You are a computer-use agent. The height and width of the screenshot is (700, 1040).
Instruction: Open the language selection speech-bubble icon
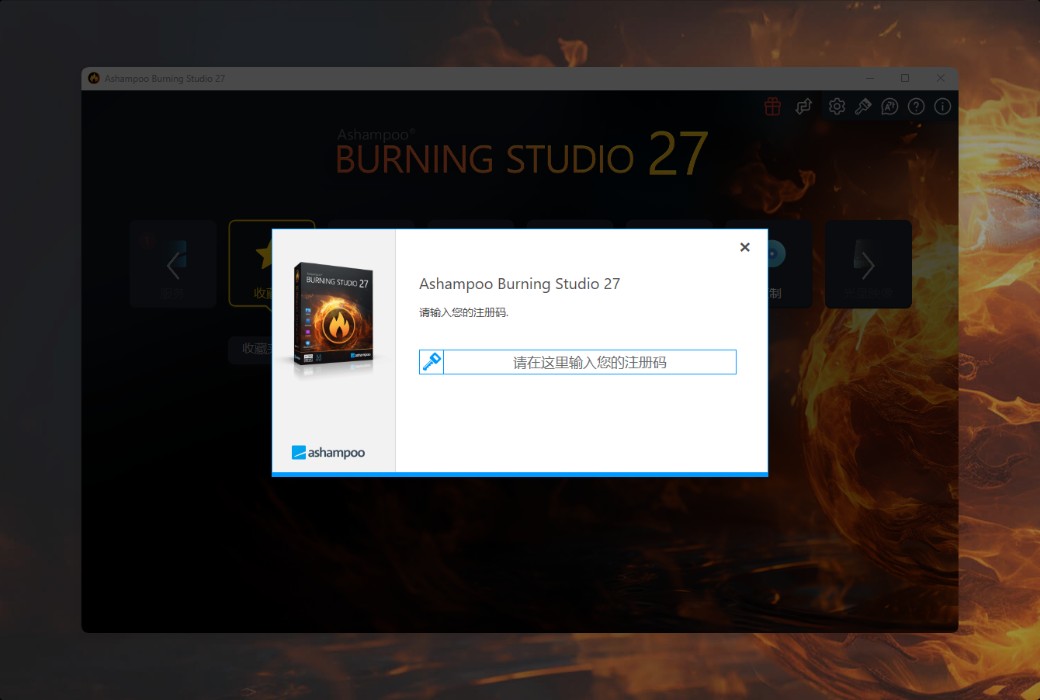(889, 106)
